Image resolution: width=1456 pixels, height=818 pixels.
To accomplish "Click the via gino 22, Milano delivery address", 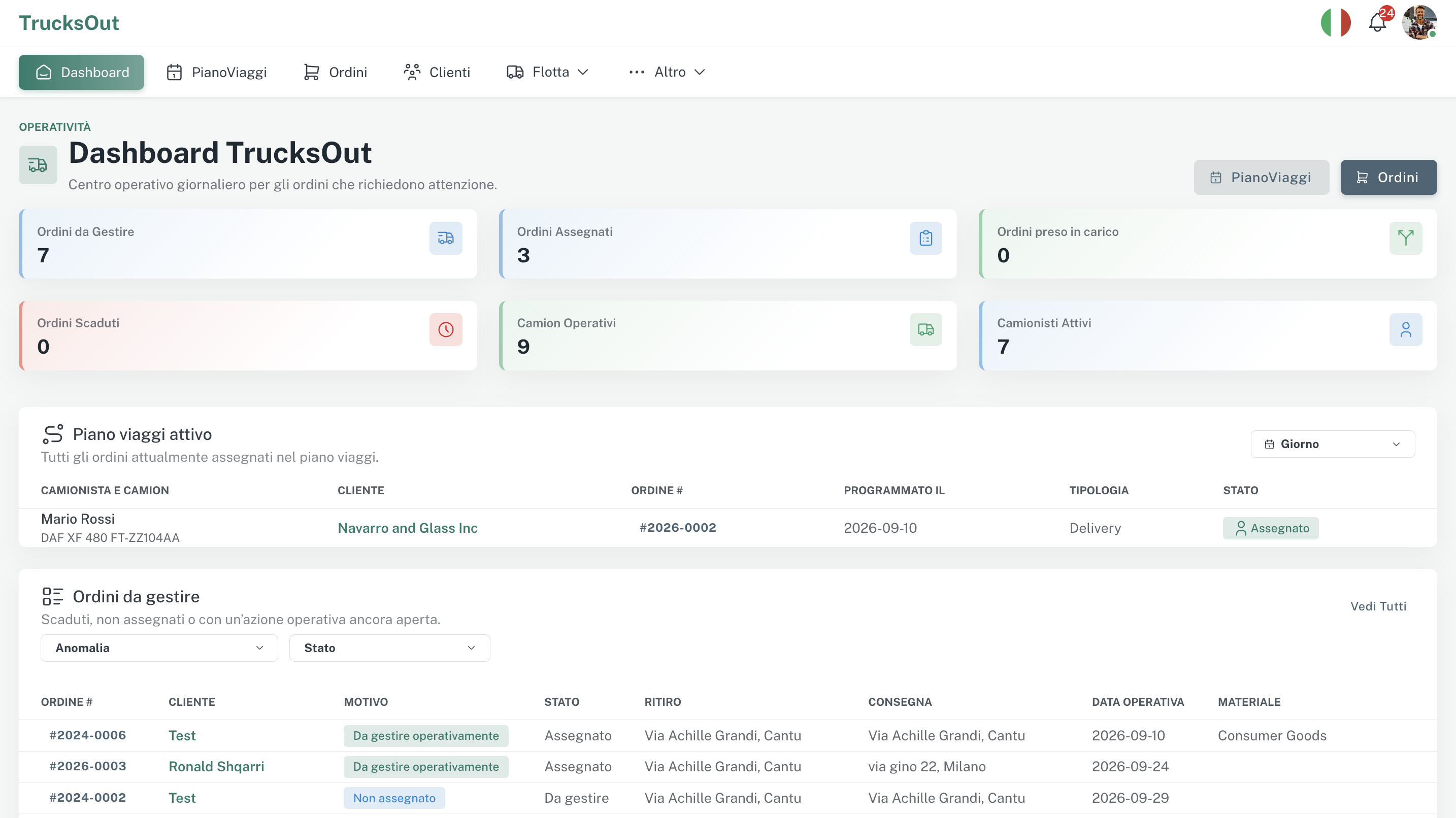I will (927, 767).
